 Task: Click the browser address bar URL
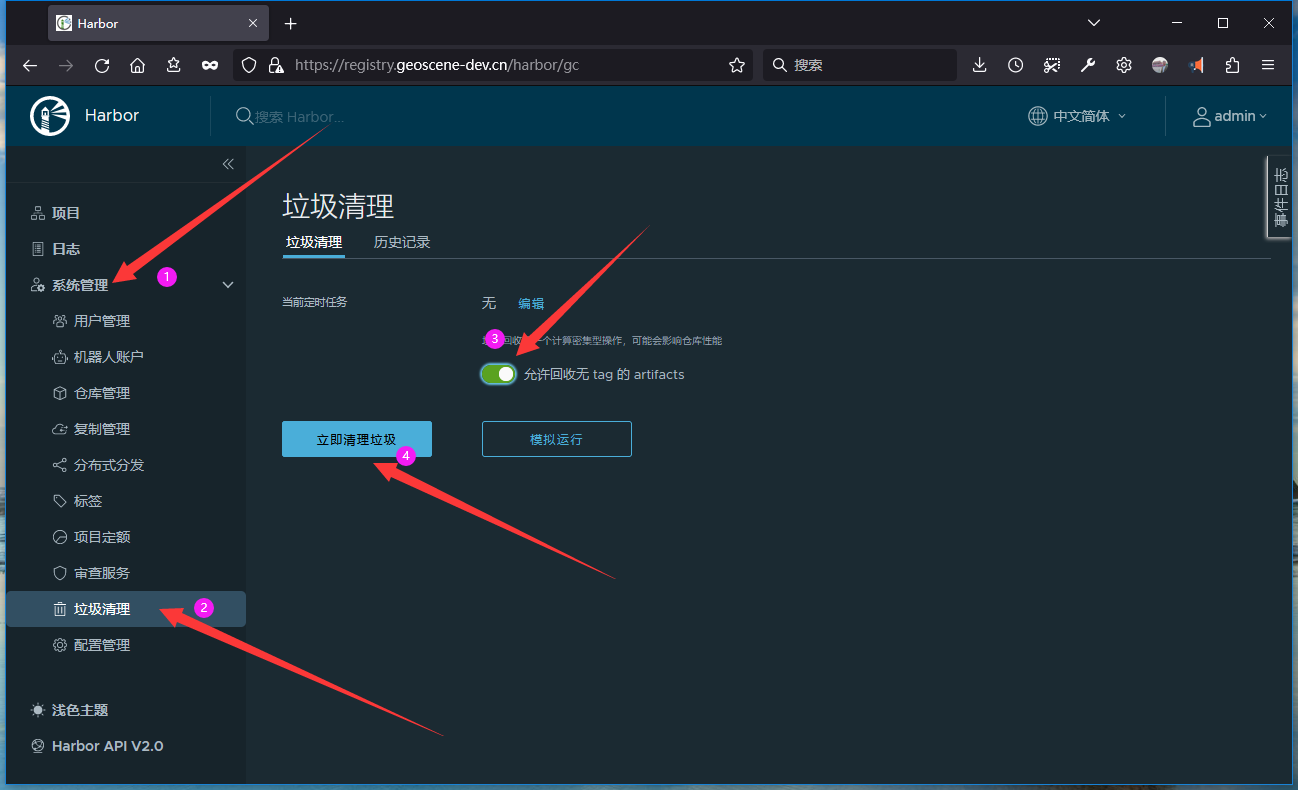coord(437,65)
